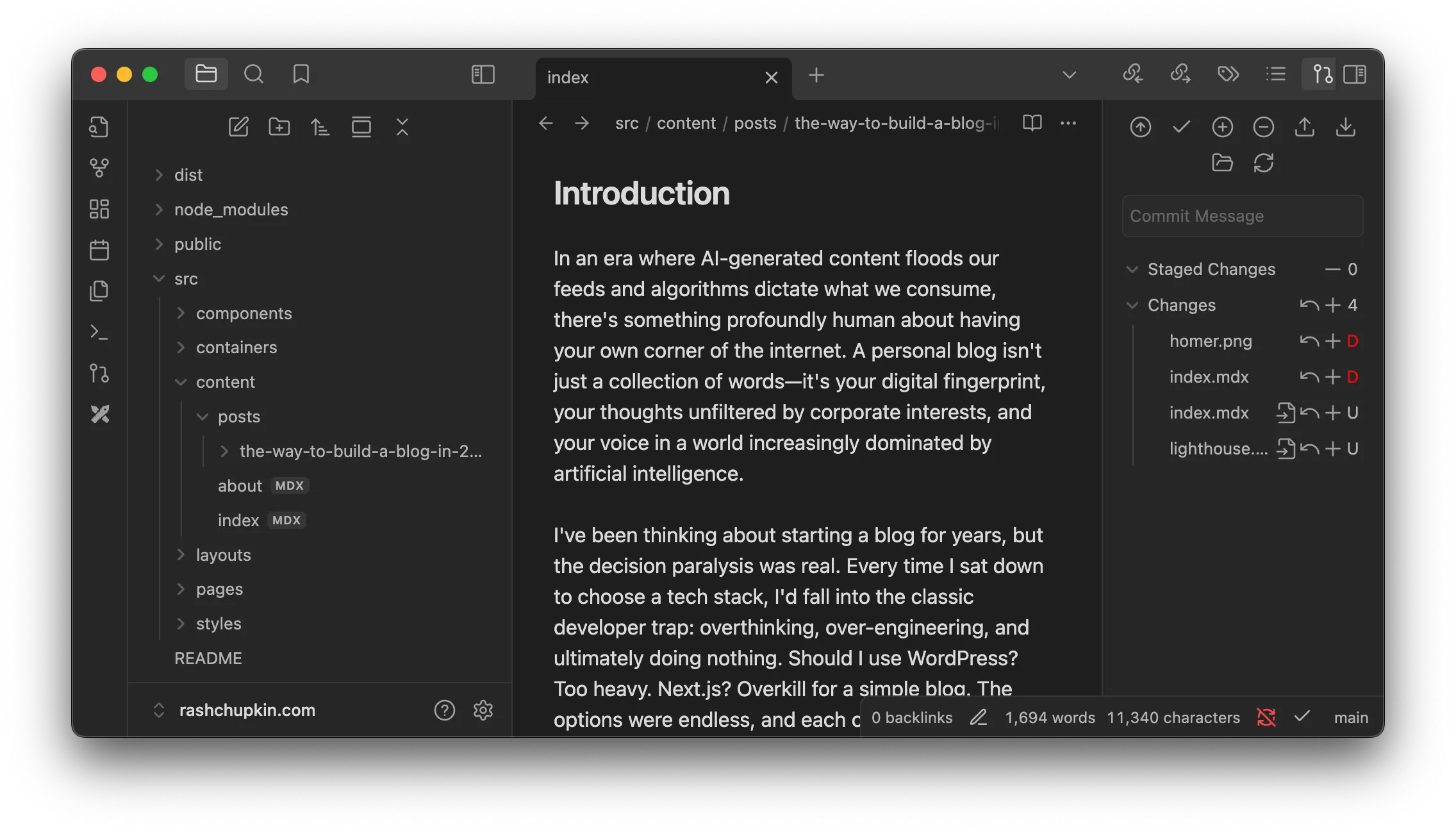Image resolution: width=1456 pixels, height=832 pixels.
Task: Open quick switcher from ribbon
Action: point(99,127)
